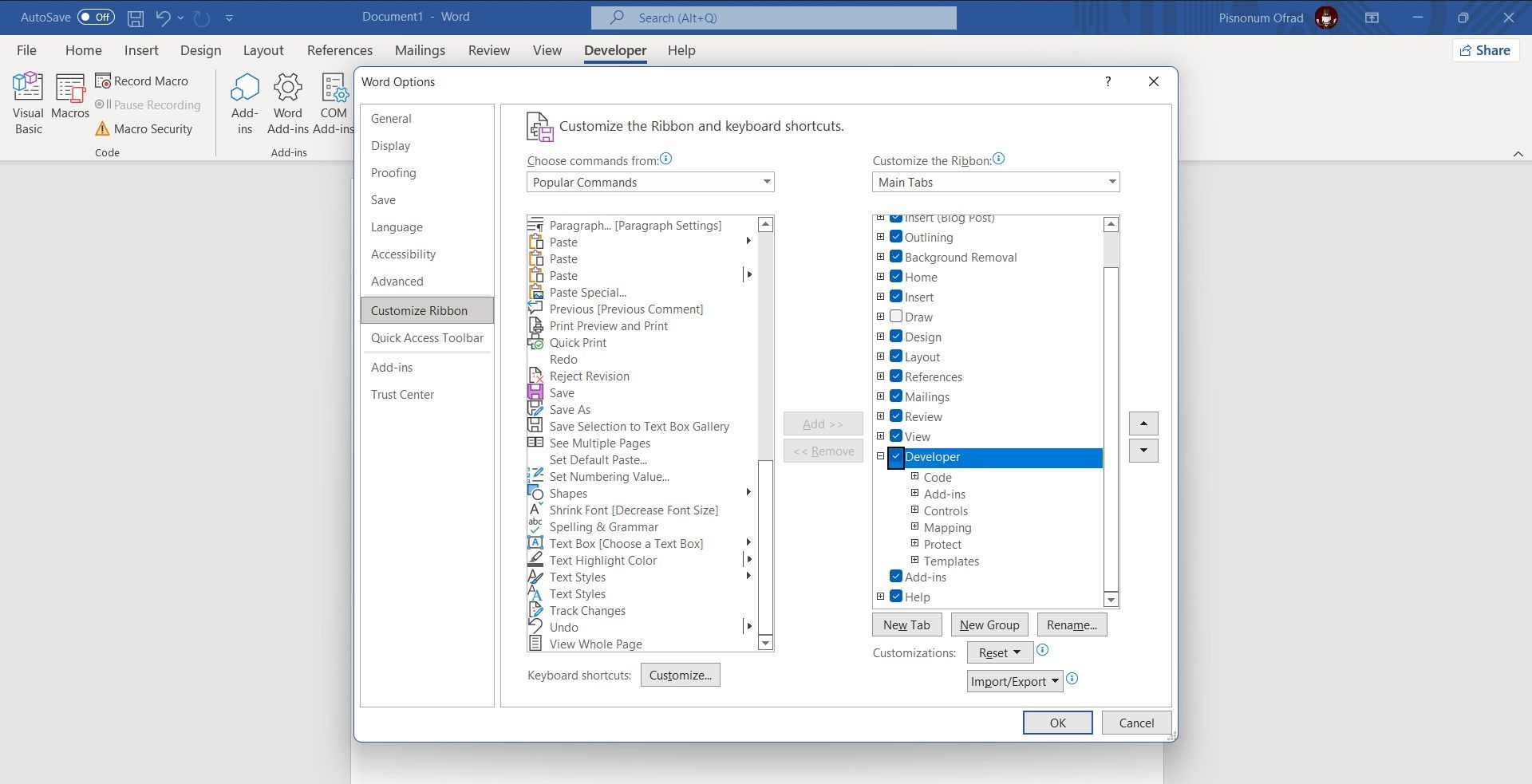Open the Popular Commands dropdown
The width and height of the screenshot is (1532, 784).
[650, 182]
